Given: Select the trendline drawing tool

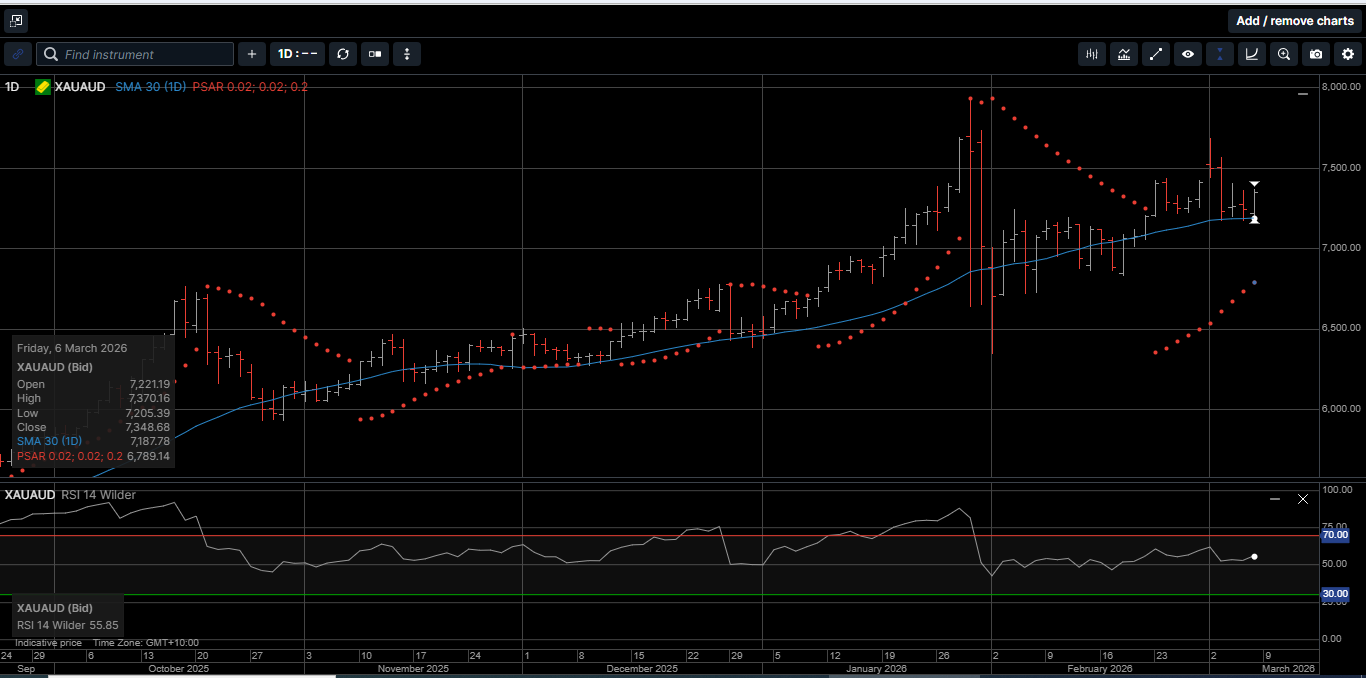Looking at the screenshot, I should (x=1156, y=54).
